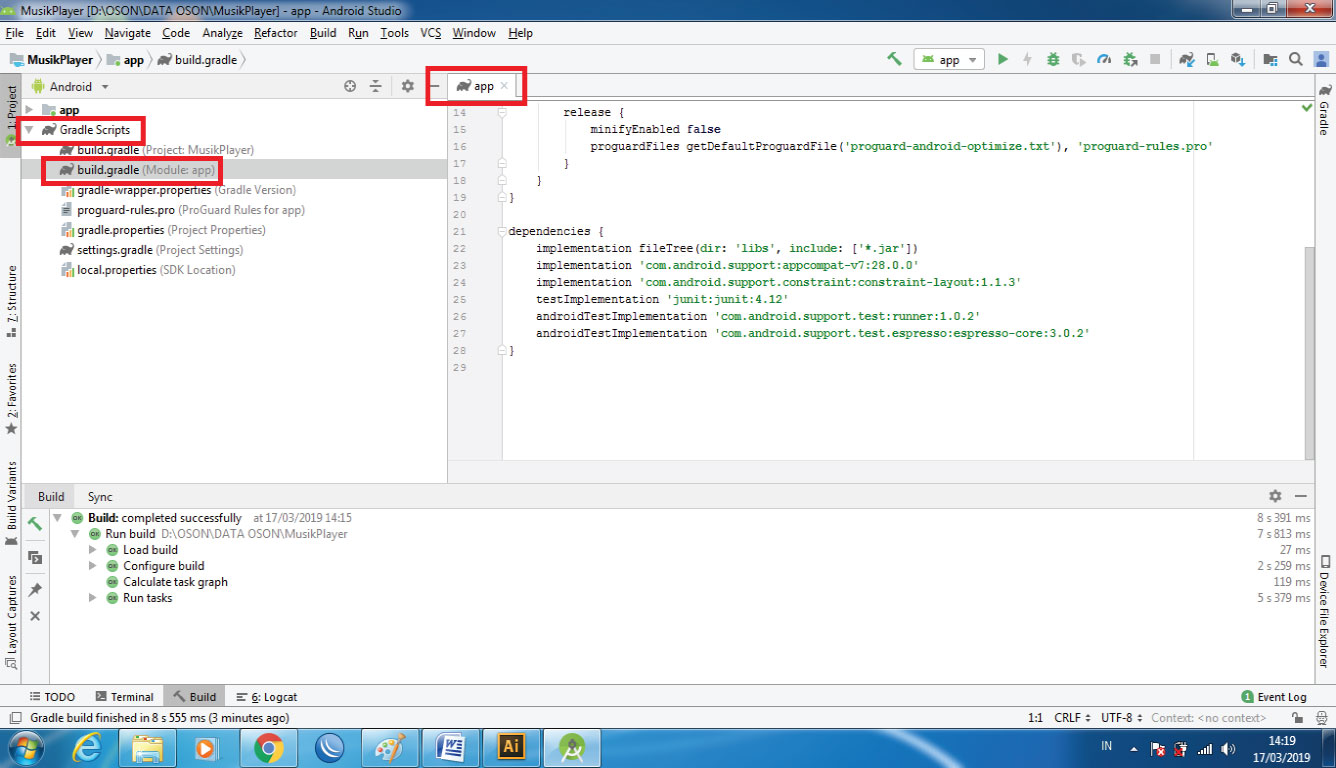Click the scroll-from-source target icon

[350, 86]
